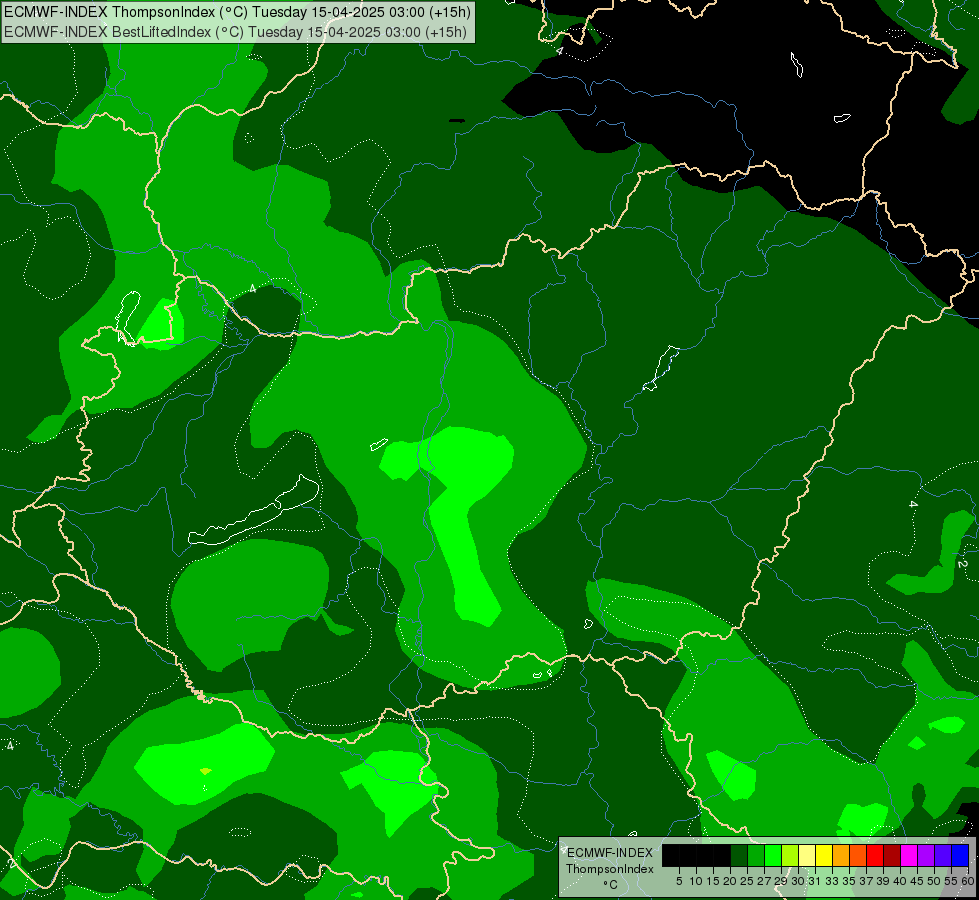Click legend tick value '39'
Screen dimensions: 979x900
click(x=883, y=881)
